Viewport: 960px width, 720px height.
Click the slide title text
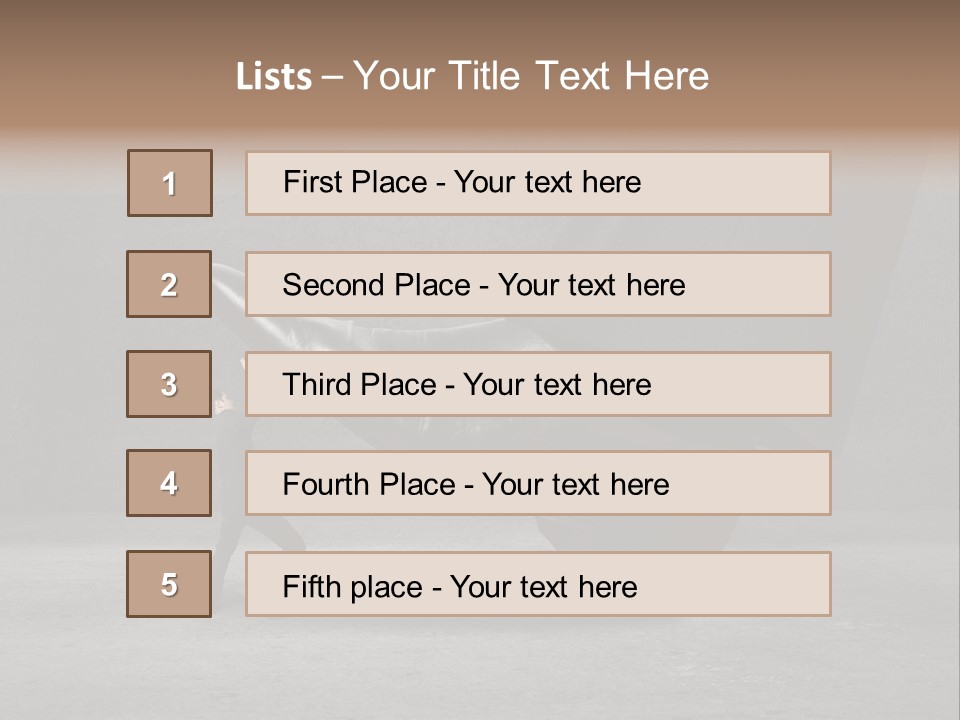(472, 76)
